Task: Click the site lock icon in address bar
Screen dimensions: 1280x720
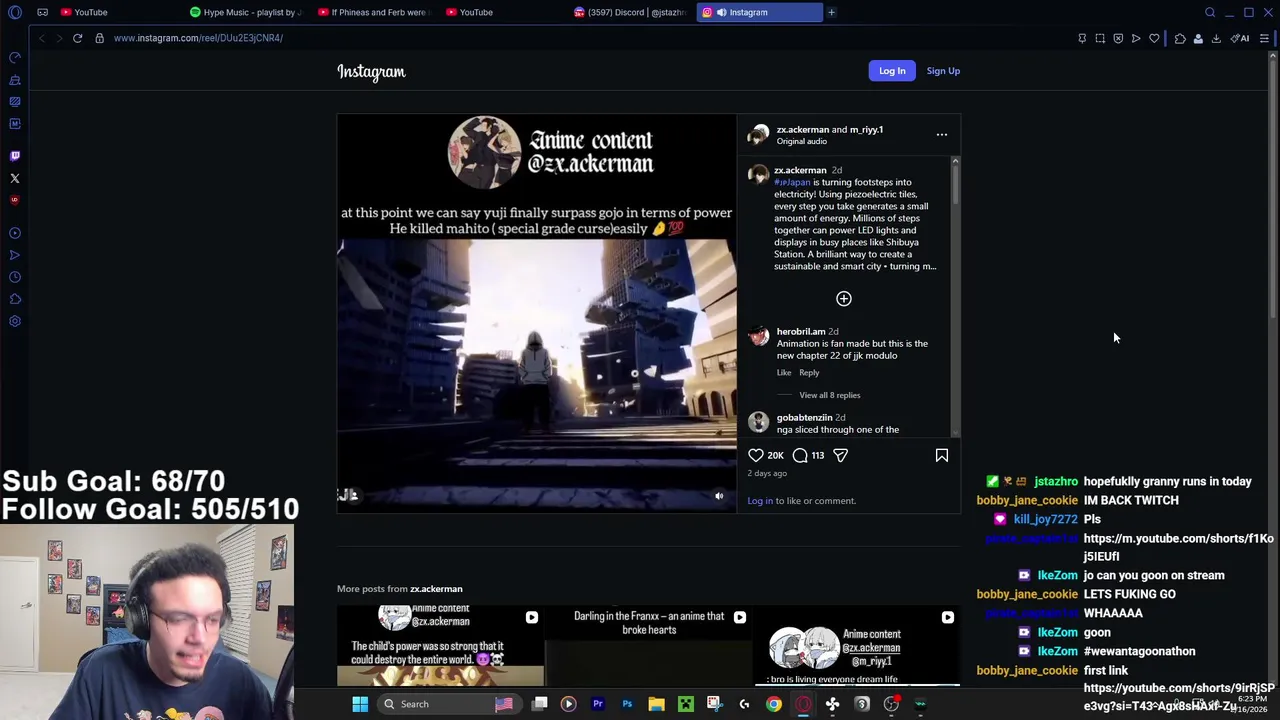Action: pyautogui.click(x=99, y=38)
